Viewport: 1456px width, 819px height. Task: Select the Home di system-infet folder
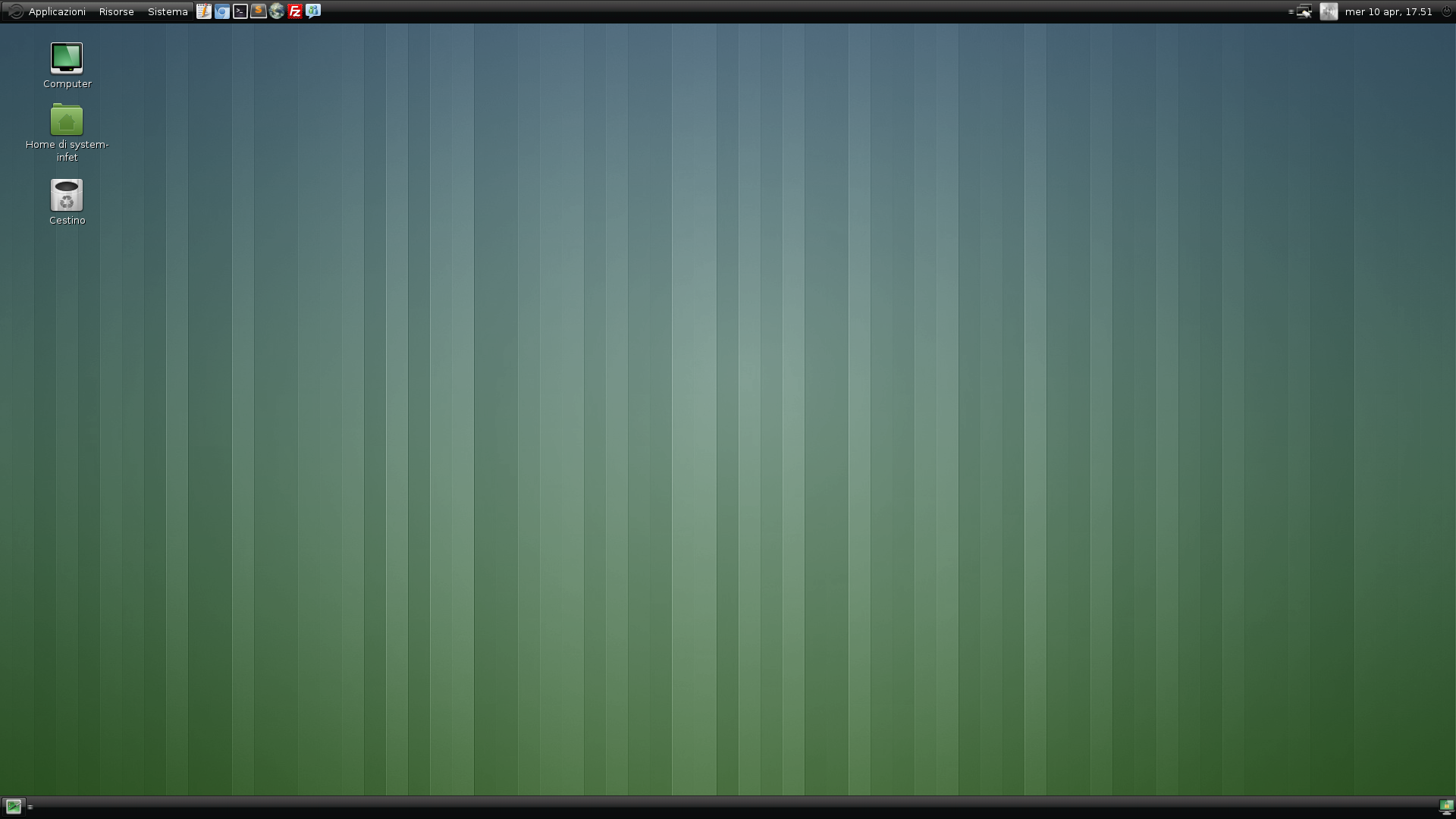(x=67, y=121)
